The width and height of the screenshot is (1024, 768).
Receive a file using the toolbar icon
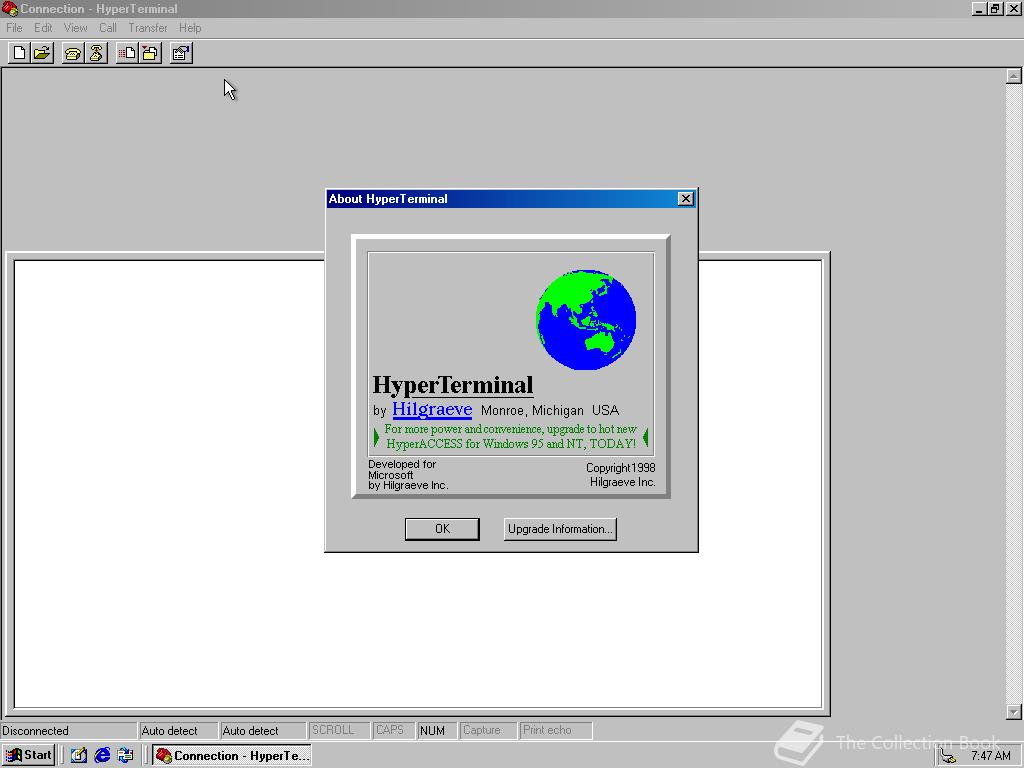click(x=148, y=53)
